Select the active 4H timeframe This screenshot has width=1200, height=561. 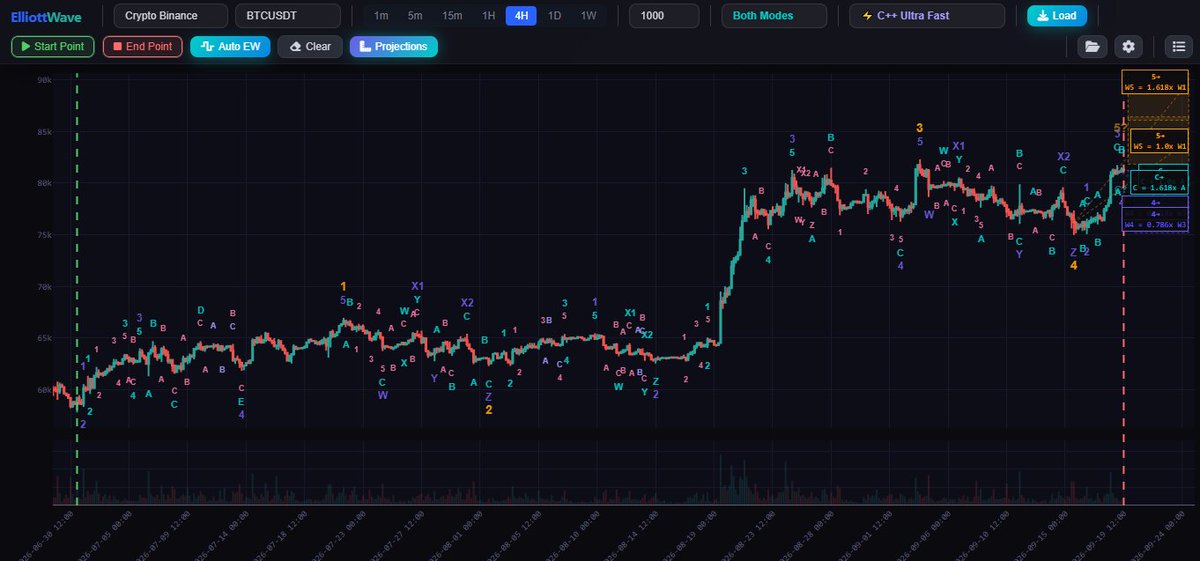pyautogui.click(x=521, y=16)
